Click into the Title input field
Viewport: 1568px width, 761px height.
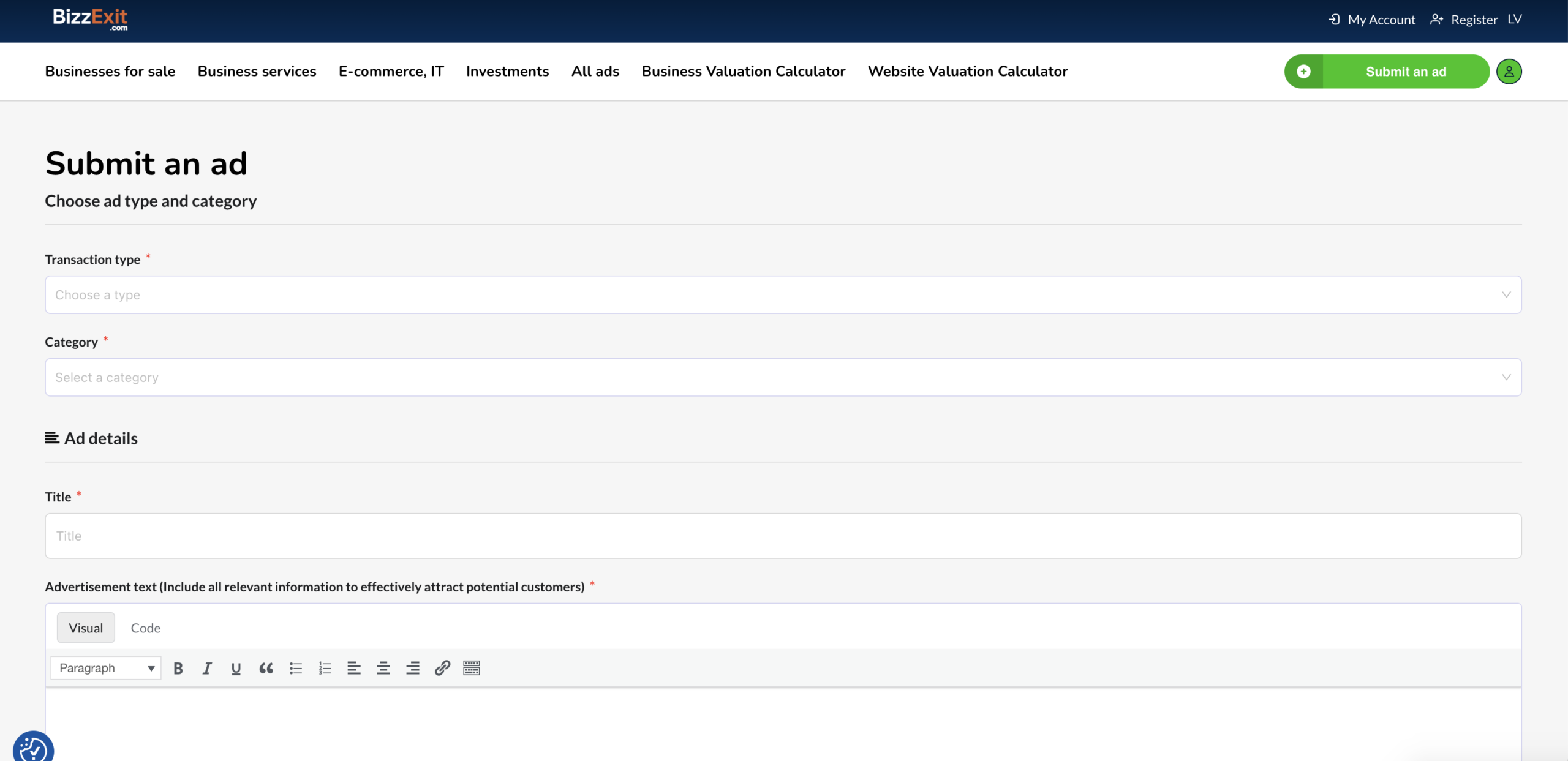tap(783, 536)
